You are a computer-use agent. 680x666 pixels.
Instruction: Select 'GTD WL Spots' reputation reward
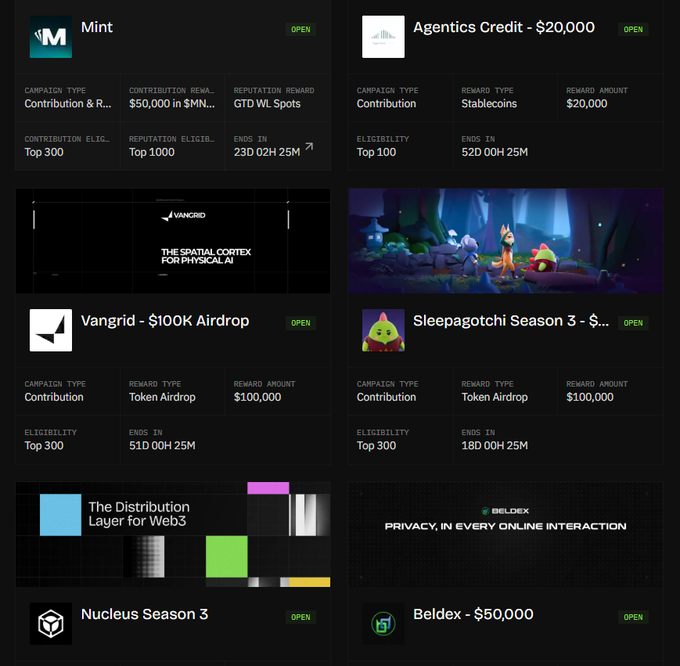(x=267, y=104)
